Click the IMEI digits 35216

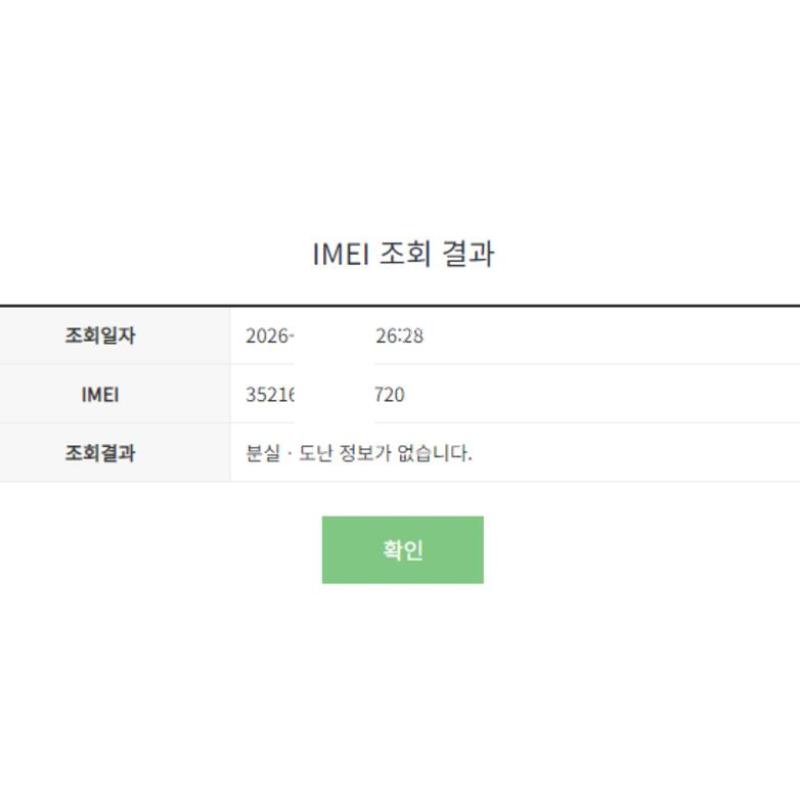(270, 395)
